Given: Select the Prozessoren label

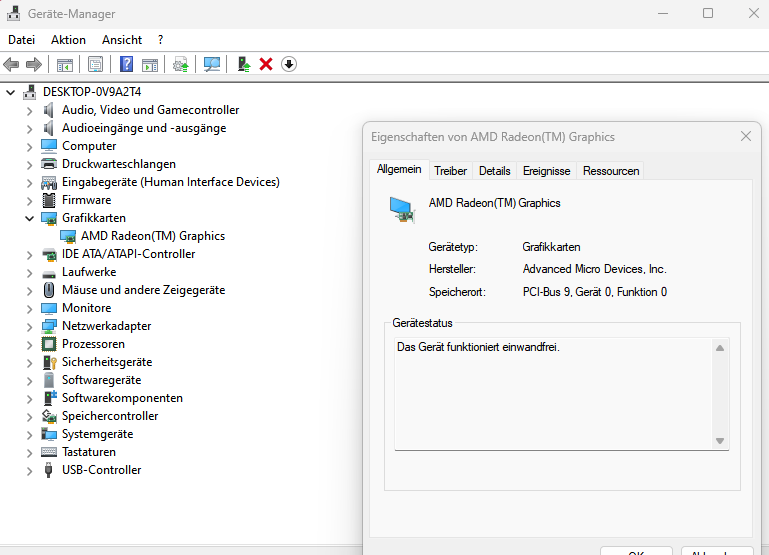Looking at the screenshot, I should pos(93,344).
